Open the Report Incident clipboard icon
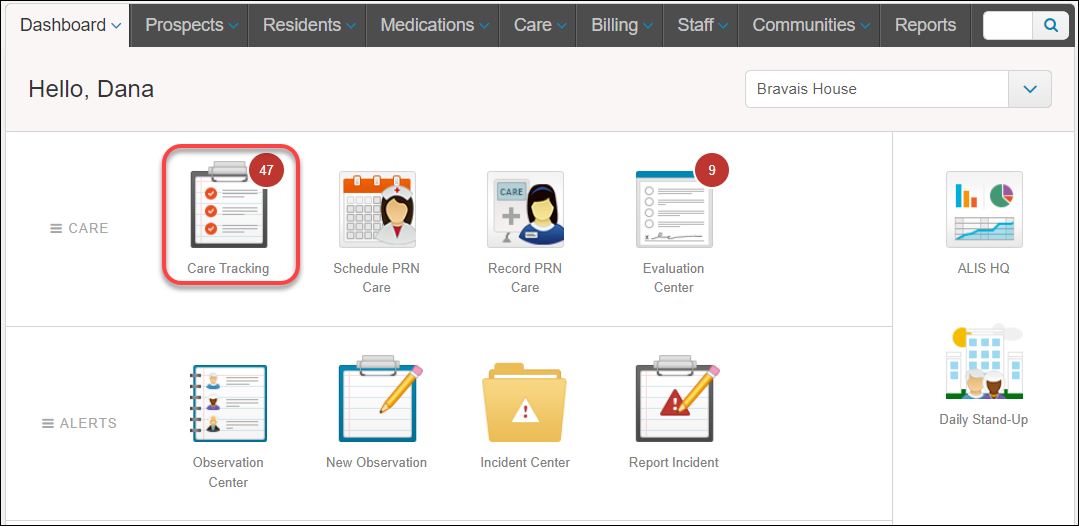 tap(677, 399)
